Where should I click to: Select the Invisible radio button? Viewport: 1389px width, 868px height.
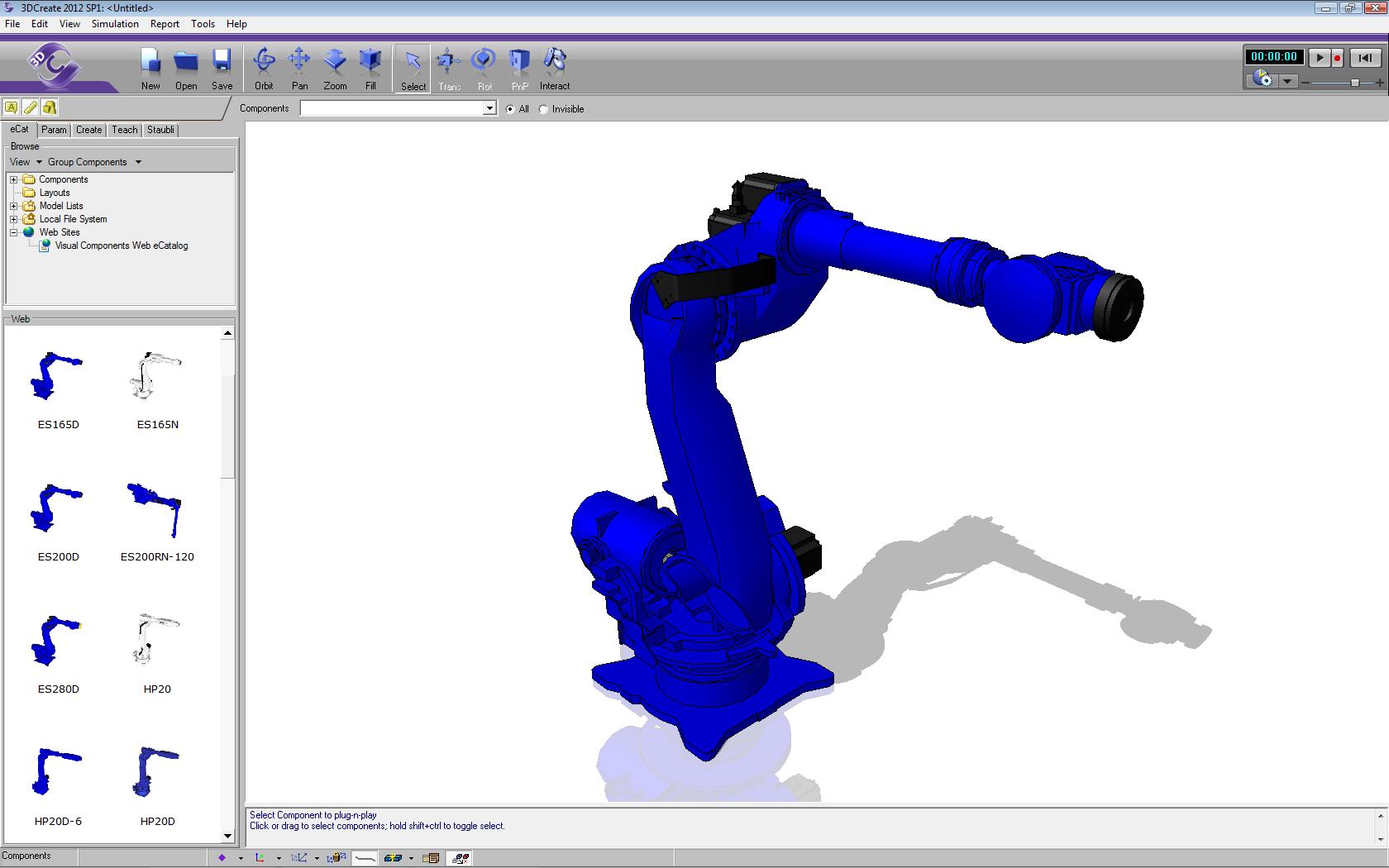click(x=543, y=109)
